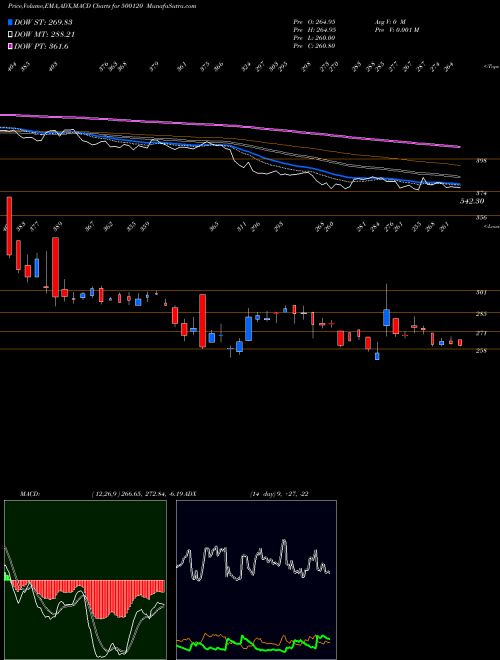Click the 301 price axis label
Viewport: 500px width, 660px height.
click(x=481, y=292)
